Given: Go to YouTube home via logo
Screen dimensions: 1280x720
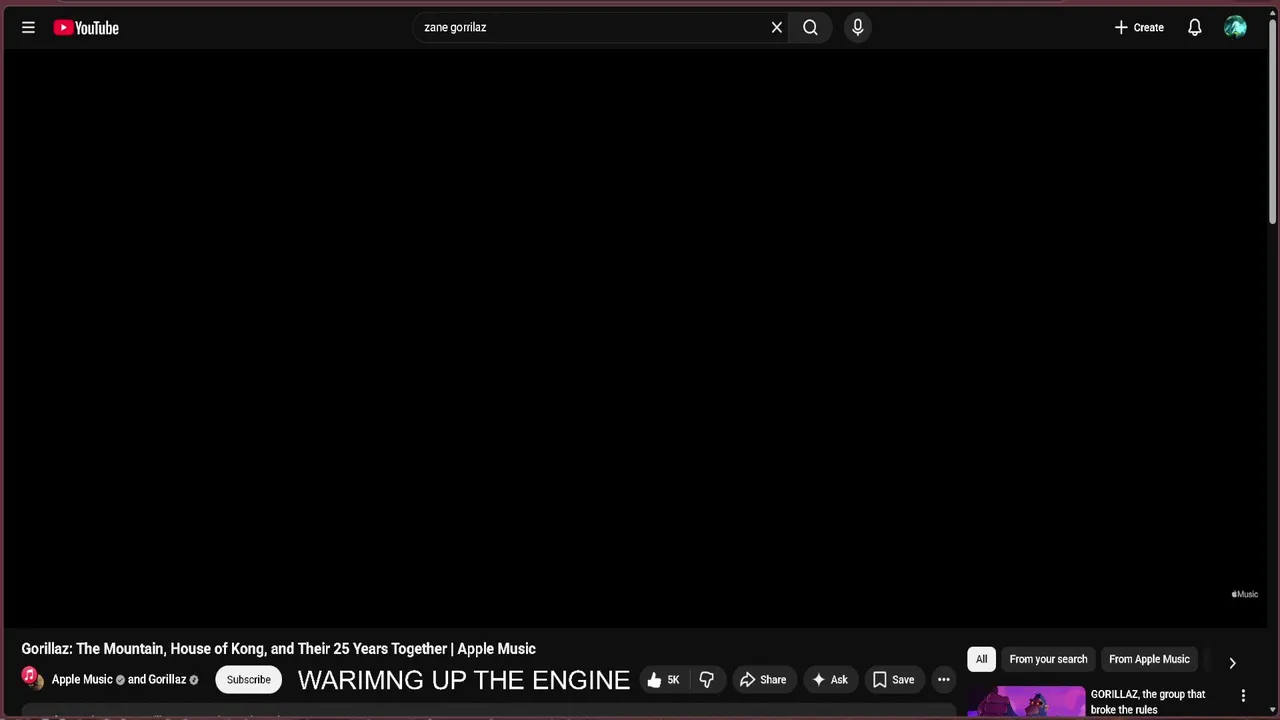Looking at the screenshot, I should (x=86, y=28).
